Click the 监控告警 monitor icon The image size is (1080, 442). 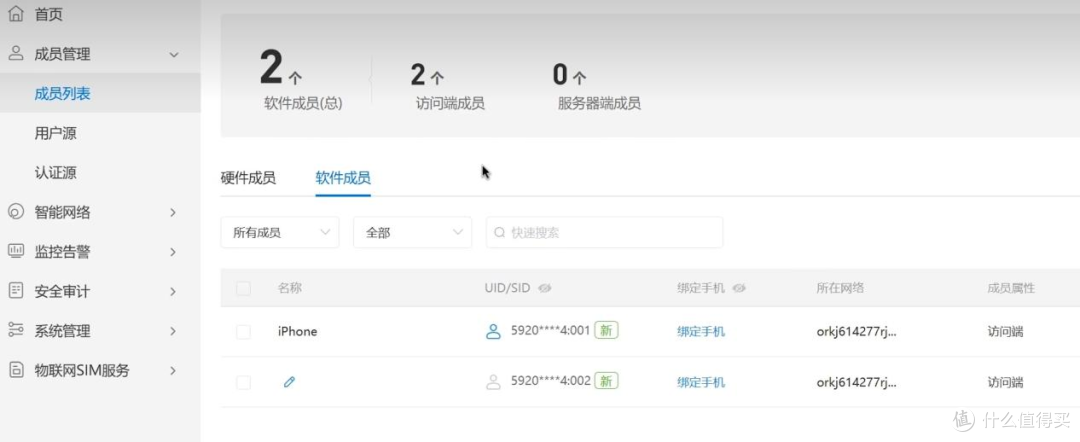(15, 251)
